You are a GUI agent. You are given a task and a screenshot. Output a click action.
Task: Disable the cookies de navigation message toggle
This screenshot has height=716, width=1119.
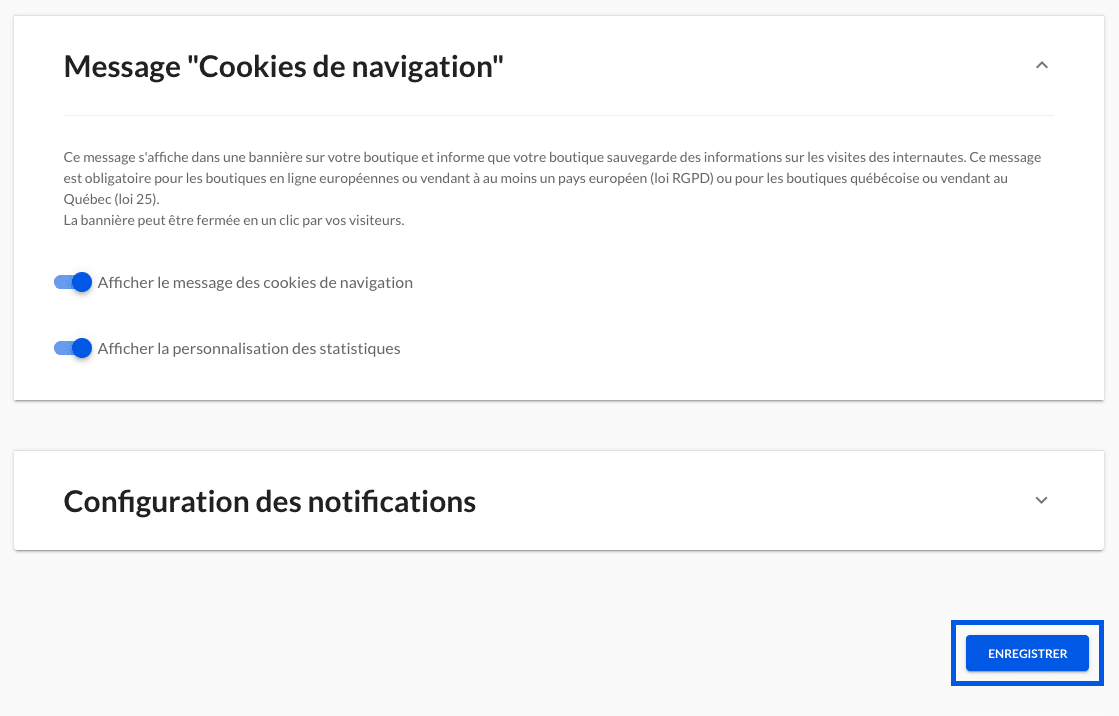73,283
